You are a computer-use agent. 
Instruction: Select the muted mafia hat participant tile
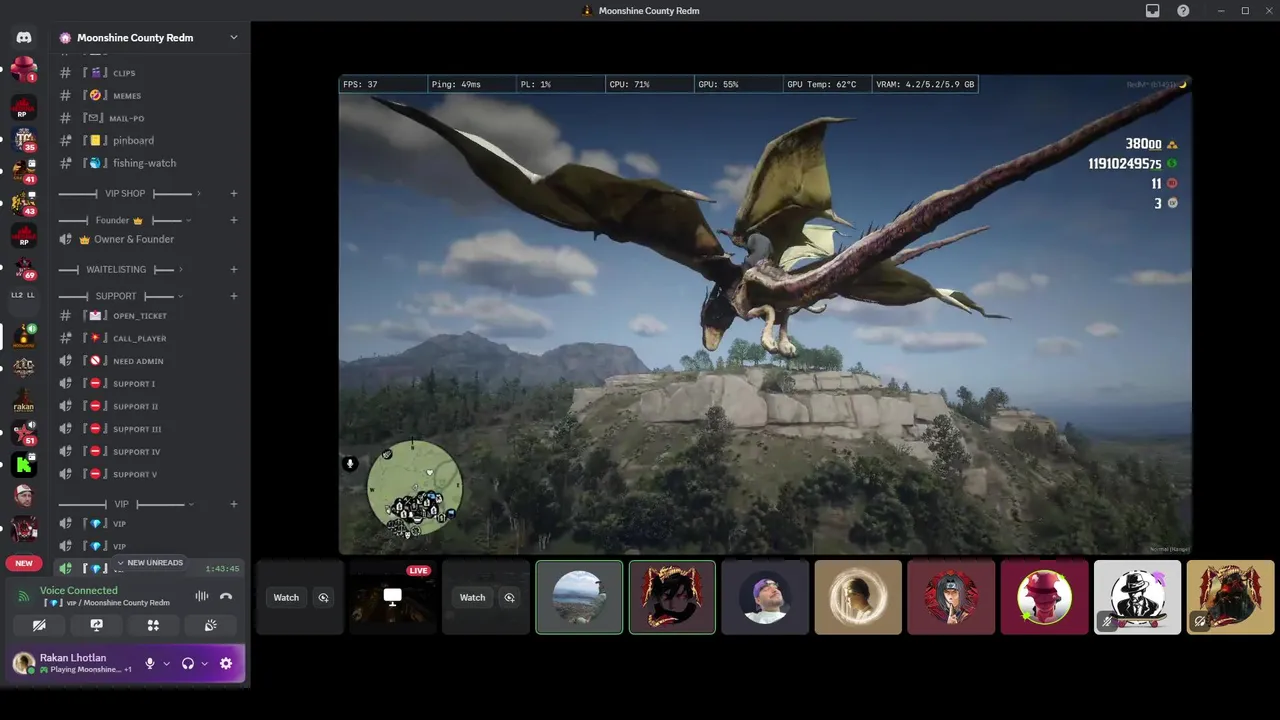pos(1137,597)
